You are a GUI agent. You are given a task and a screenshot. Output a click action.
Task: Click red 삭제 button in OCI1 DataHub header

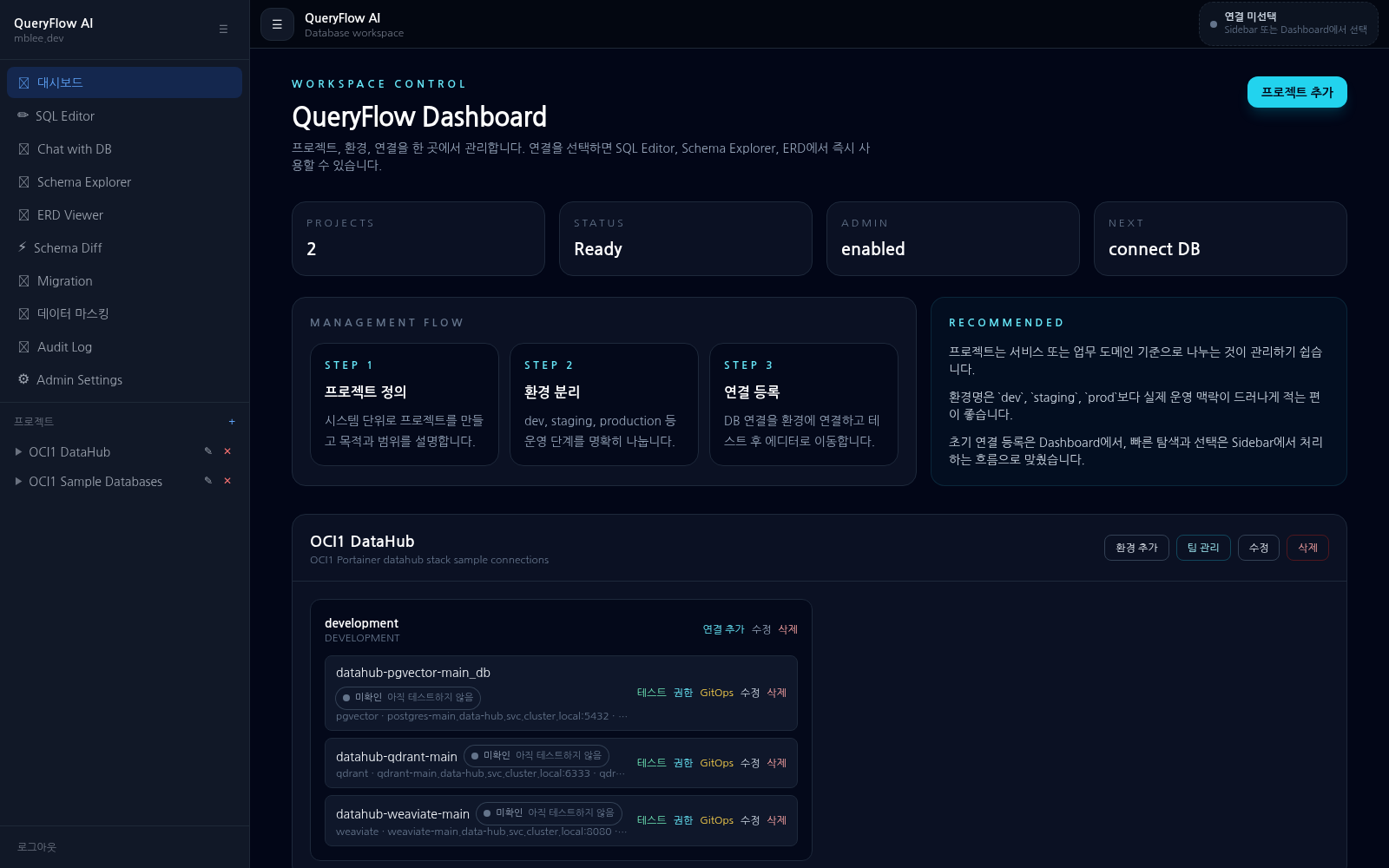tap(1307, 548)
